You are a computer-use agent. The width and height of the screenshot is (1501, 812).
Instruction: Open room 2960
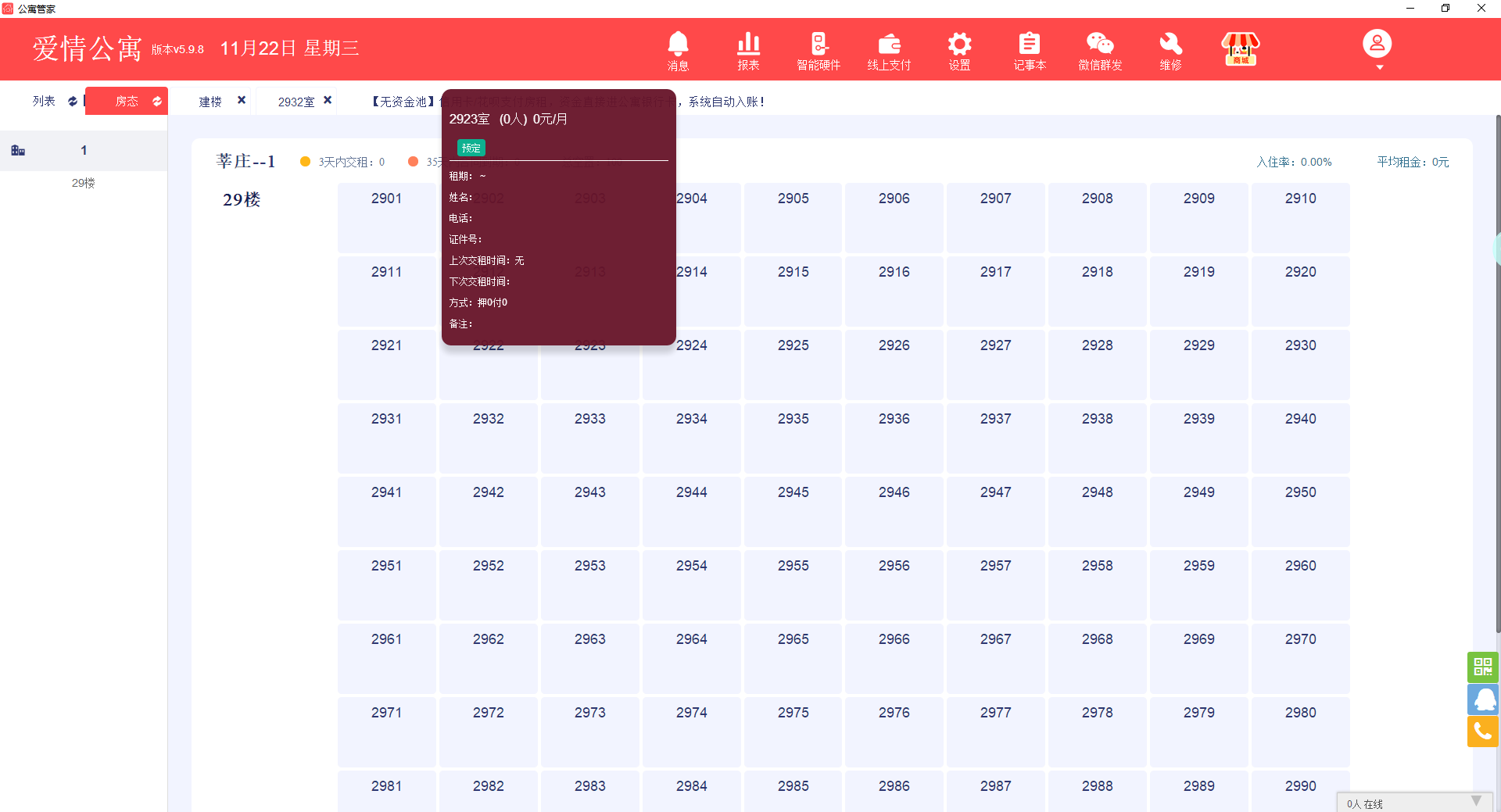click(1301, 585)
